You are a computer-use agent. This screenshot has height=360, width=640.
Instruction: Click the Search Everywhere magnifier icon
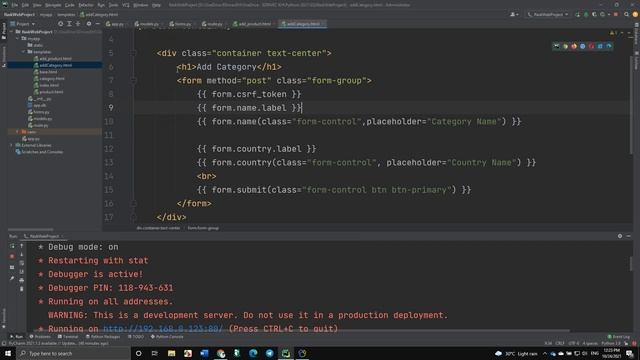click(627, 14)
